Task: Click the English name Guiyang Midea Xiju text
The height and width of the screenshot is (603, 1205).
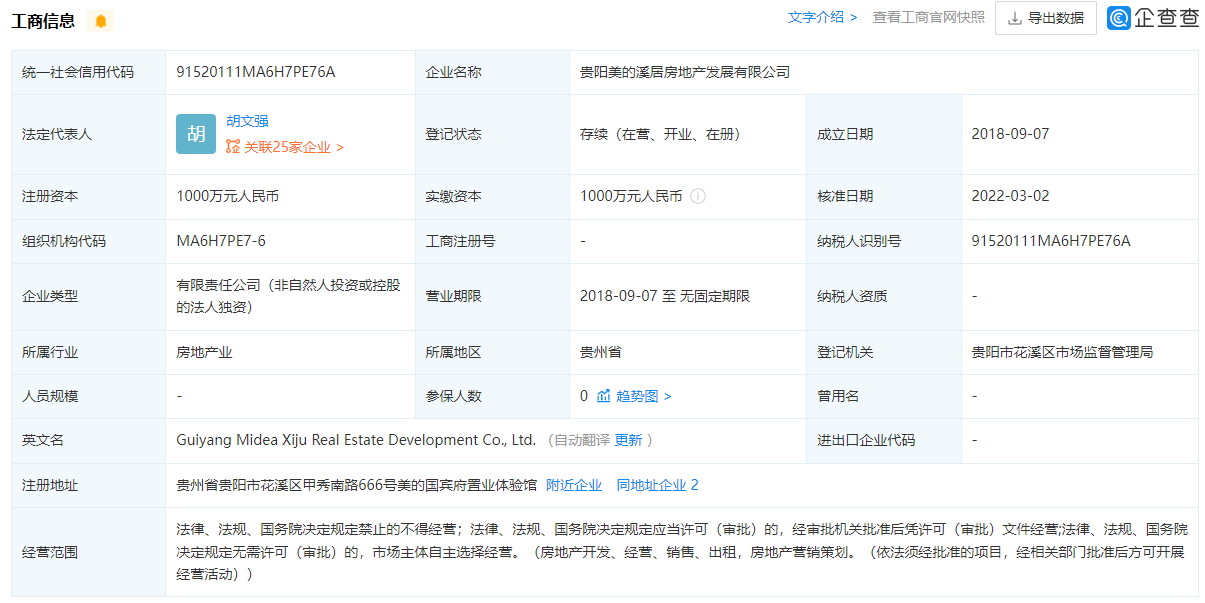Action: click(356, 440)
